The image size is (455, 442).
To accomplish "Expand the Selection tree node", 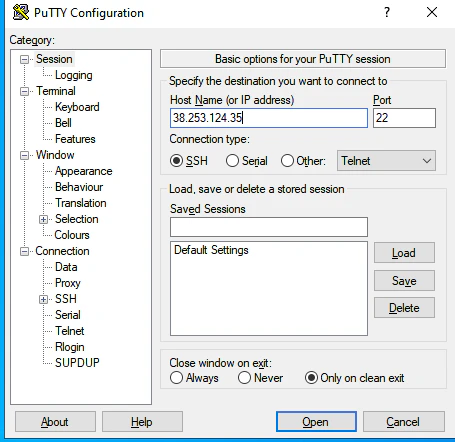I will click(x=43, y=219).
